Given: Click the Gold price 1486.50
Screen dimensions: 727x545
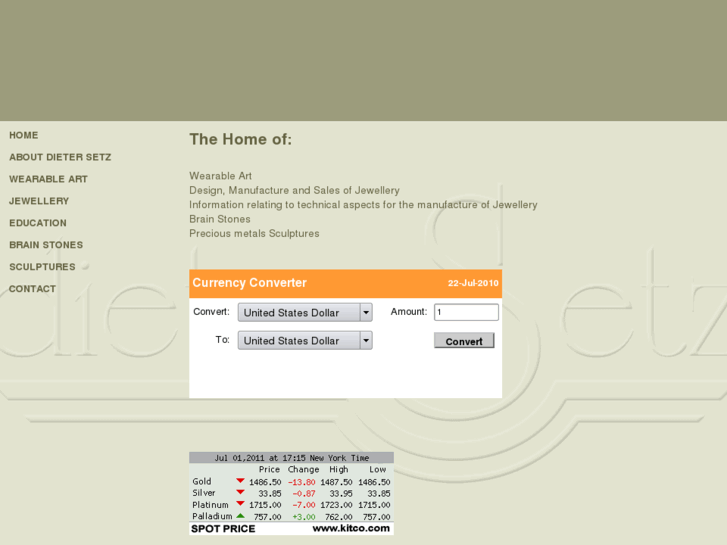Looking at the screenshot, I should [265, 482].
